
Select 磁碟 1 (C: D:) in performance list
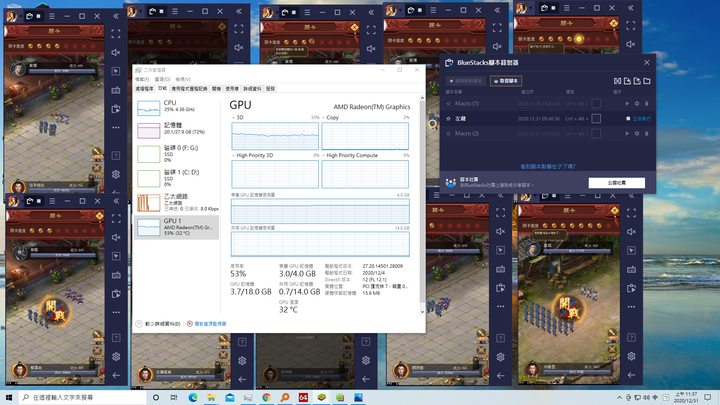177,178
